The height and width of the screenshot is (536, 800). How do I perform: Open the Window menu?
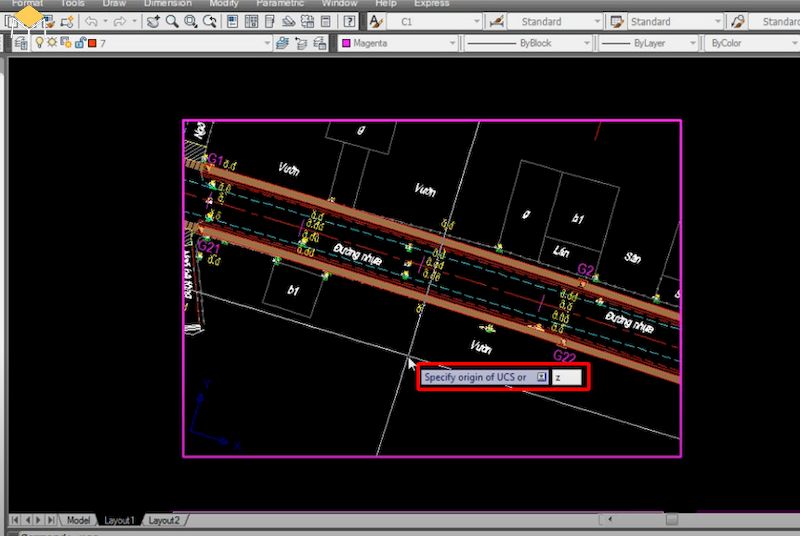(340, 3)
